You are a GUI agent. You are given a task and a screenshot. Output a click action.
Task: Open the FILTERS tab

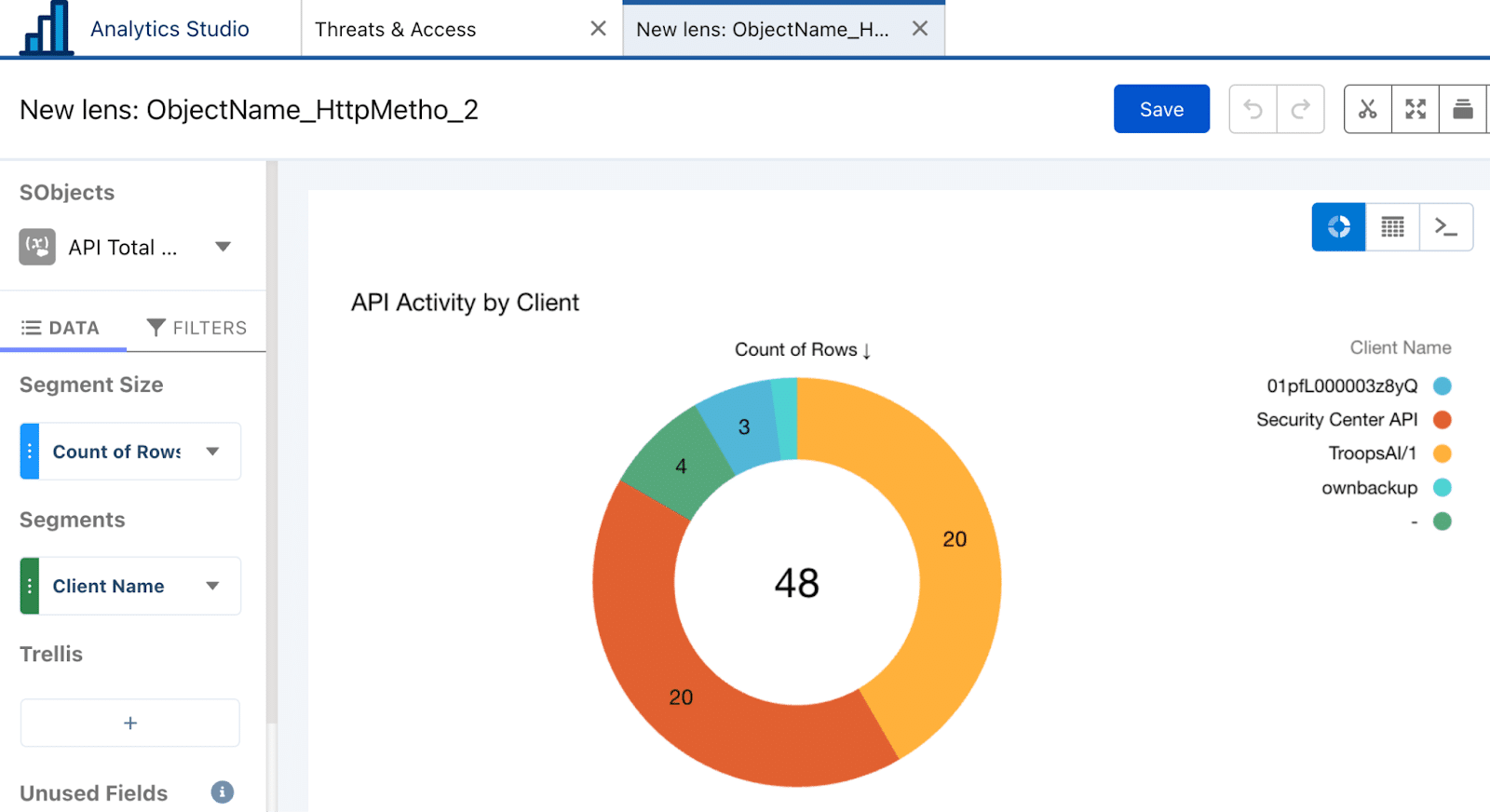click(196, 328)
